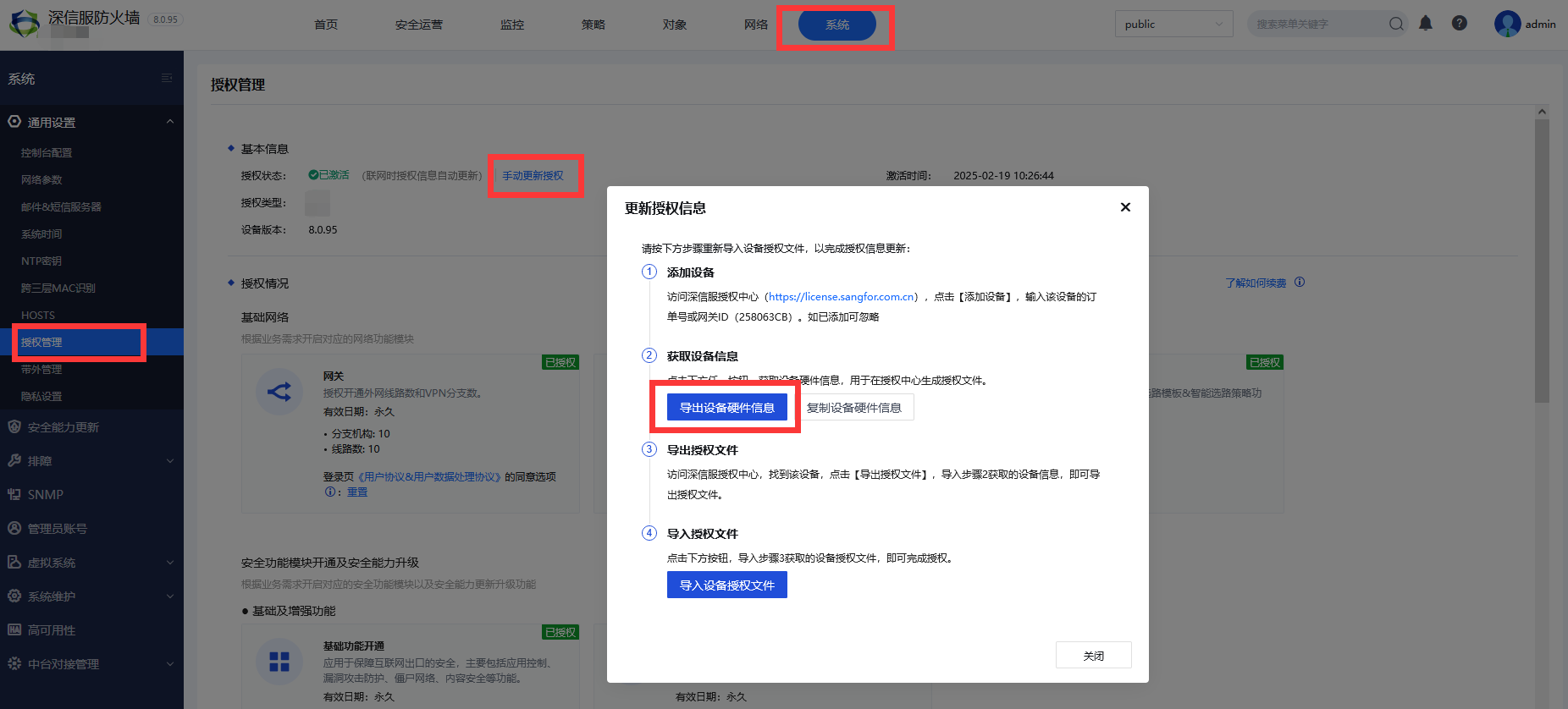
Task: Click the admin user avatar icon
Action: coord(1507,24)
